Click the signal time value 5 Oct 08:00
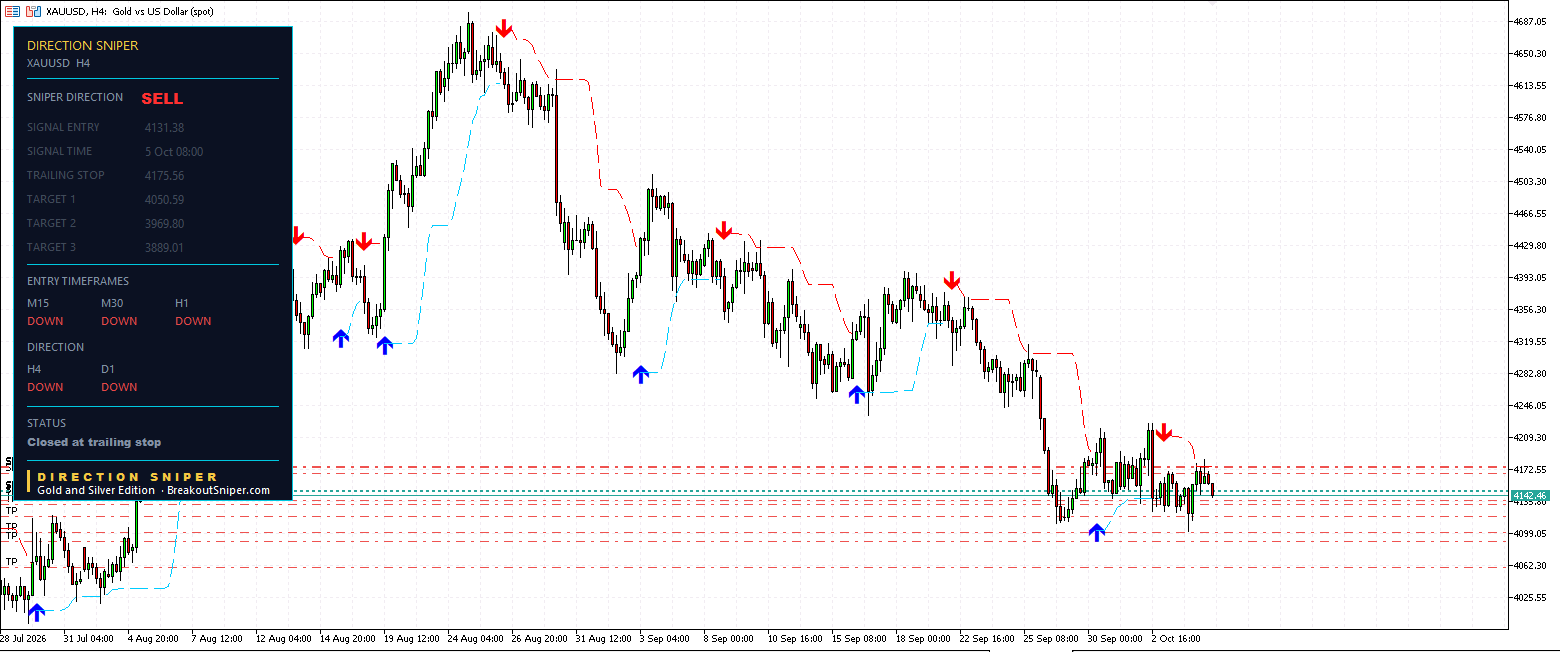The height and width of the screenshot is (652, 1560). pos(174,152)
